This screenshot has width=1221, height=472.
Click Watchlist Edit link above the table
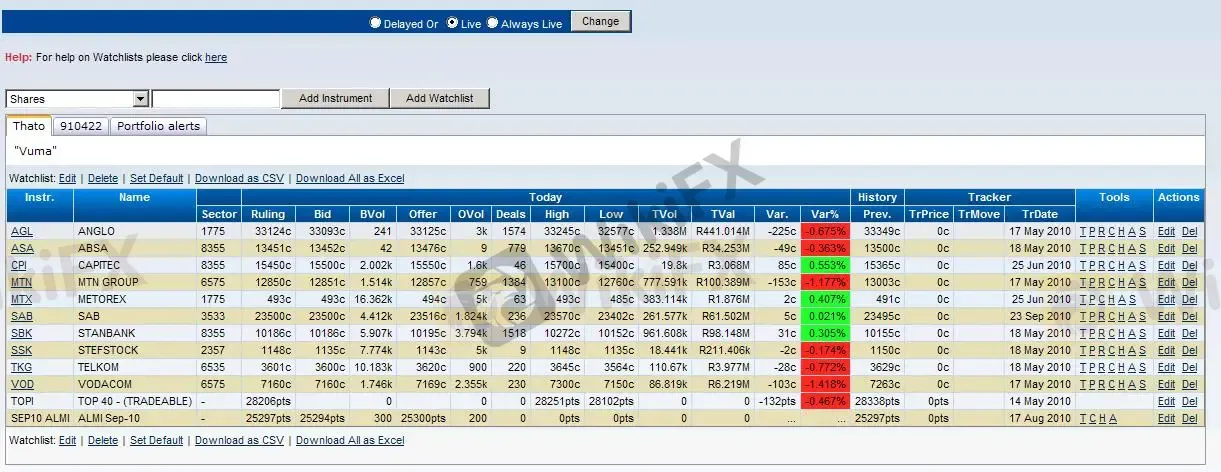67,178
